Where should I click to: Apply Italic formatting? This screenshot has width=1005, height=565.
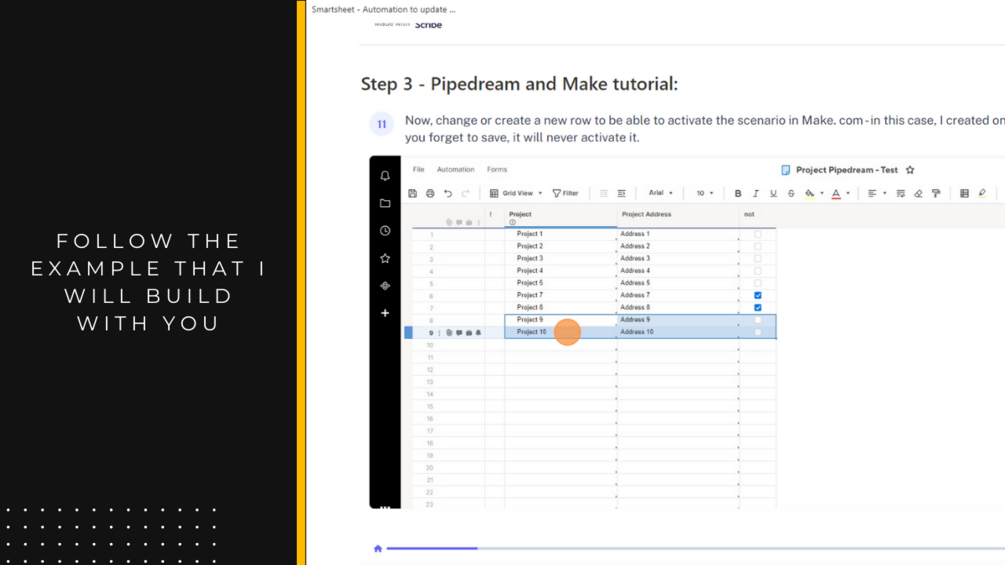point(756,193)
